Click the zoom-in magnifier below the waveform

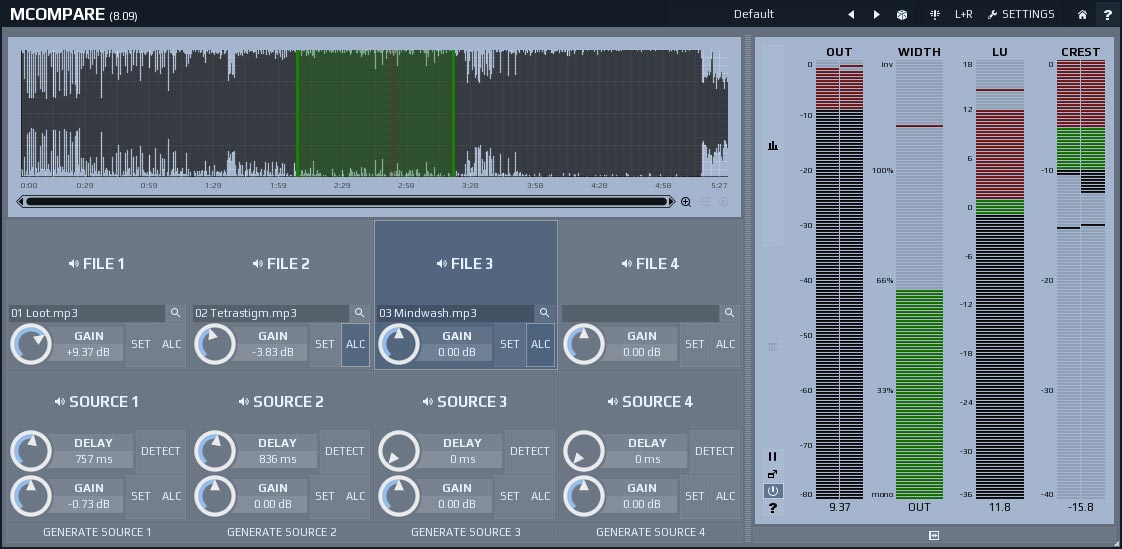686,202
